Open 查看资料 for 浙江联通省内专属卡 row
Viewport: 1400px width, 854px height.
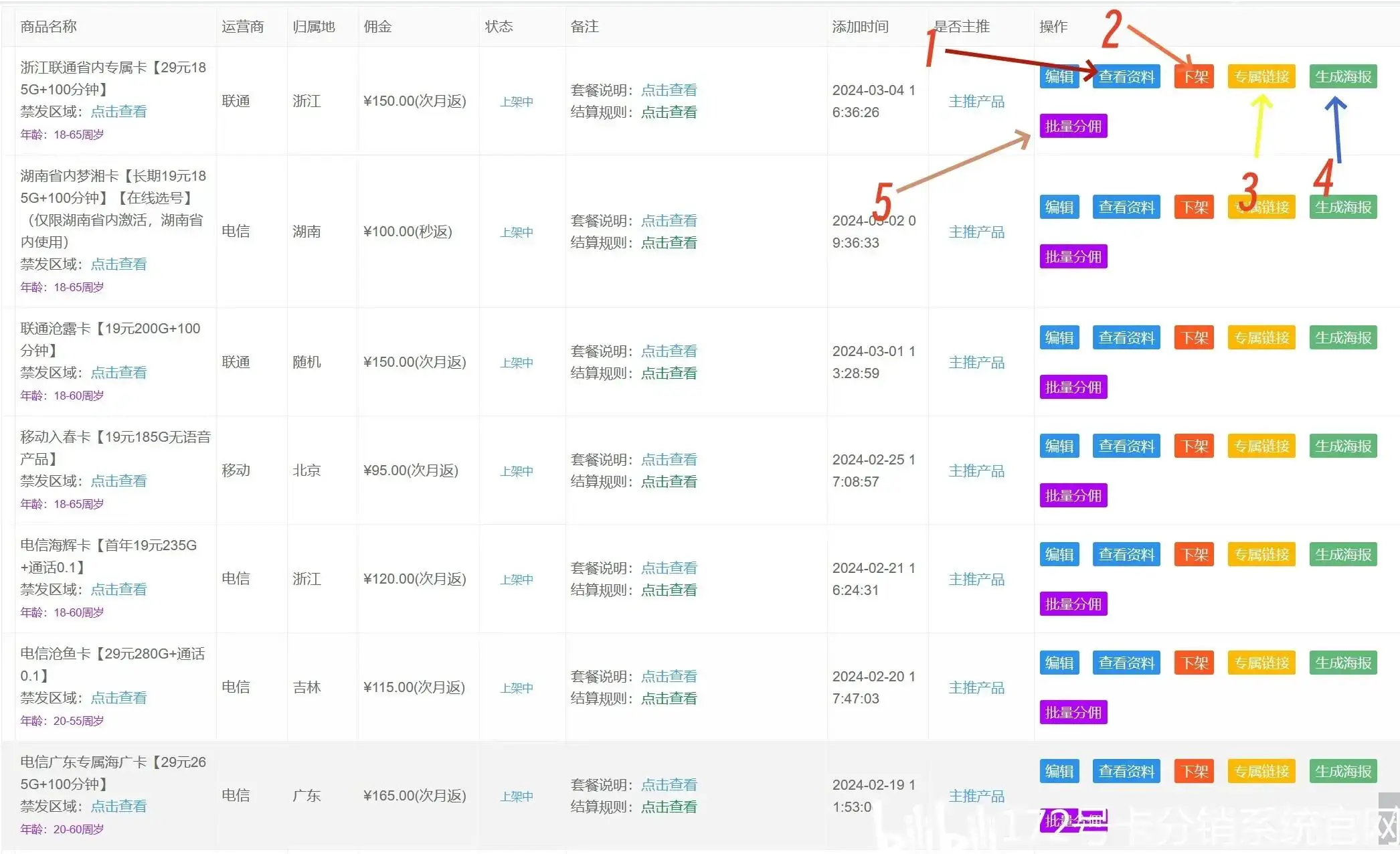[x=1126, y=77]
